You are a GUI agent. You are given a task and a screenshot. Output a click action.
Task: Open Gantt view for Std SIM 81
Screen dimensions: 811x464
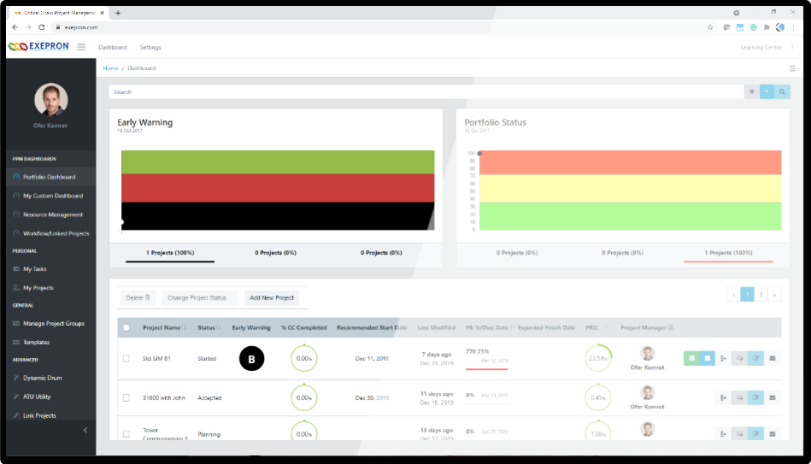[x=724, y=358]
